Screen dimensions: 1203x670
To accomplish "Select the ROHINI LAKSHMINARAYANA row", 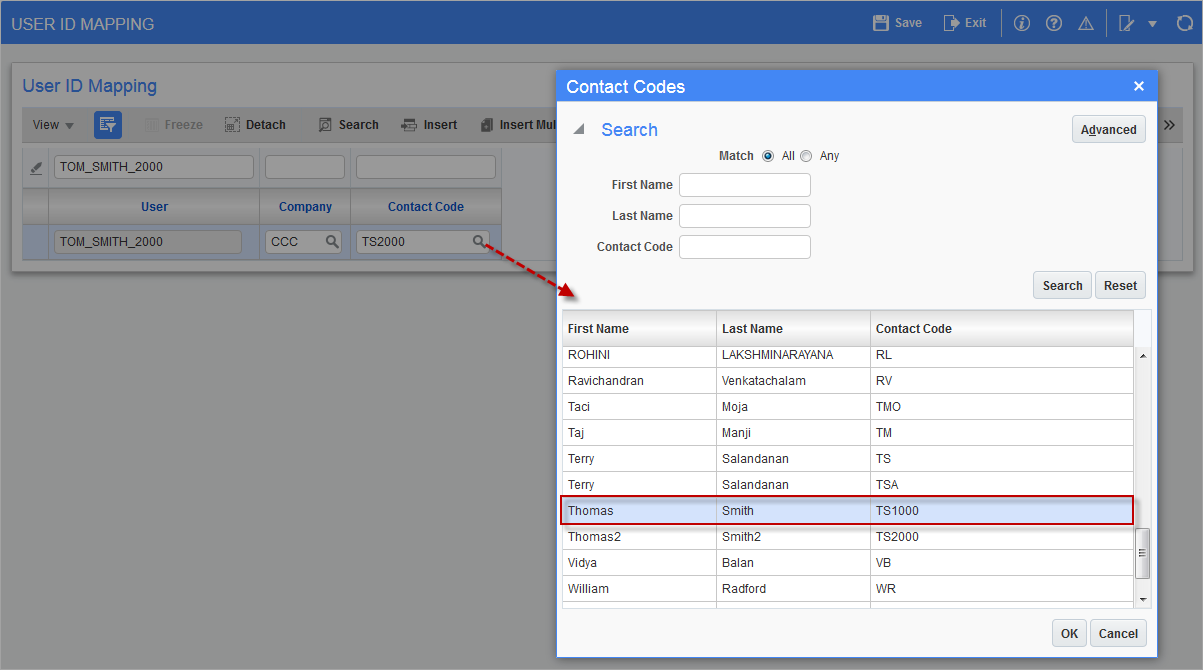I will coord(847,355).
